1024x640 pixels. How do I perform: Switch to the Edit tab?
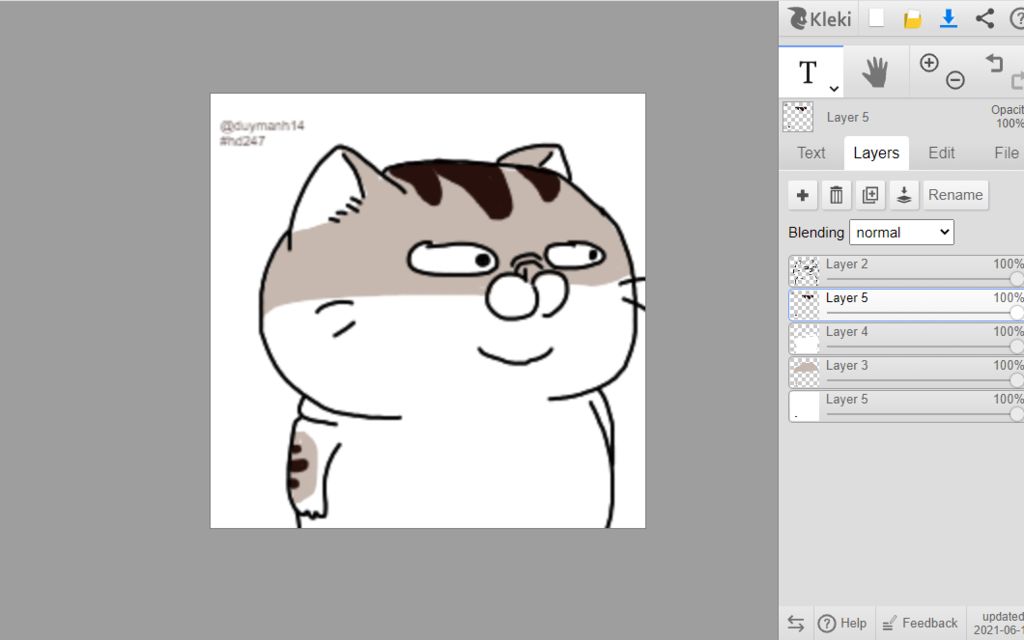point(941,153)
